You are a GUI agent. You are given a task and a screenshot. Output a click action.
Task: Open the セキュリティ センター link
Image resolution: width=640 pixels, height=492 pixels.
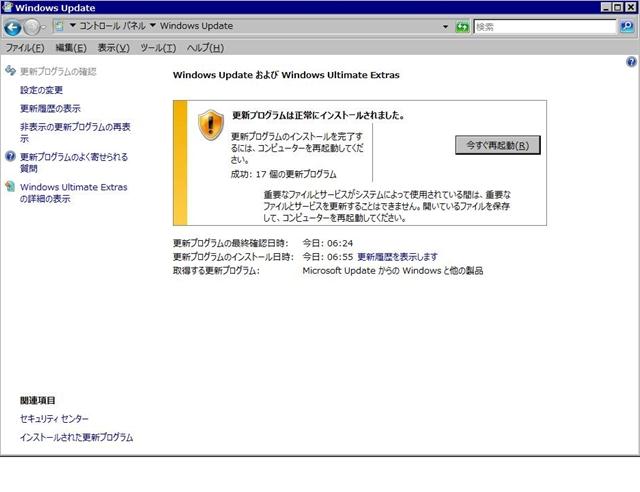click(54, 419)
